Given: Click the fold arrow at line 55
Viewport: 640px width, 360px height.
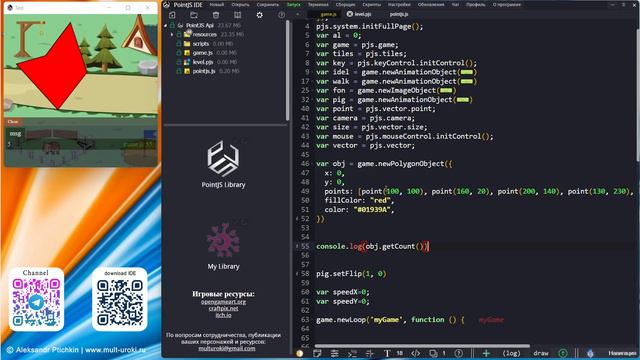Looking at the screenshot, I should (x=297, y=246).
